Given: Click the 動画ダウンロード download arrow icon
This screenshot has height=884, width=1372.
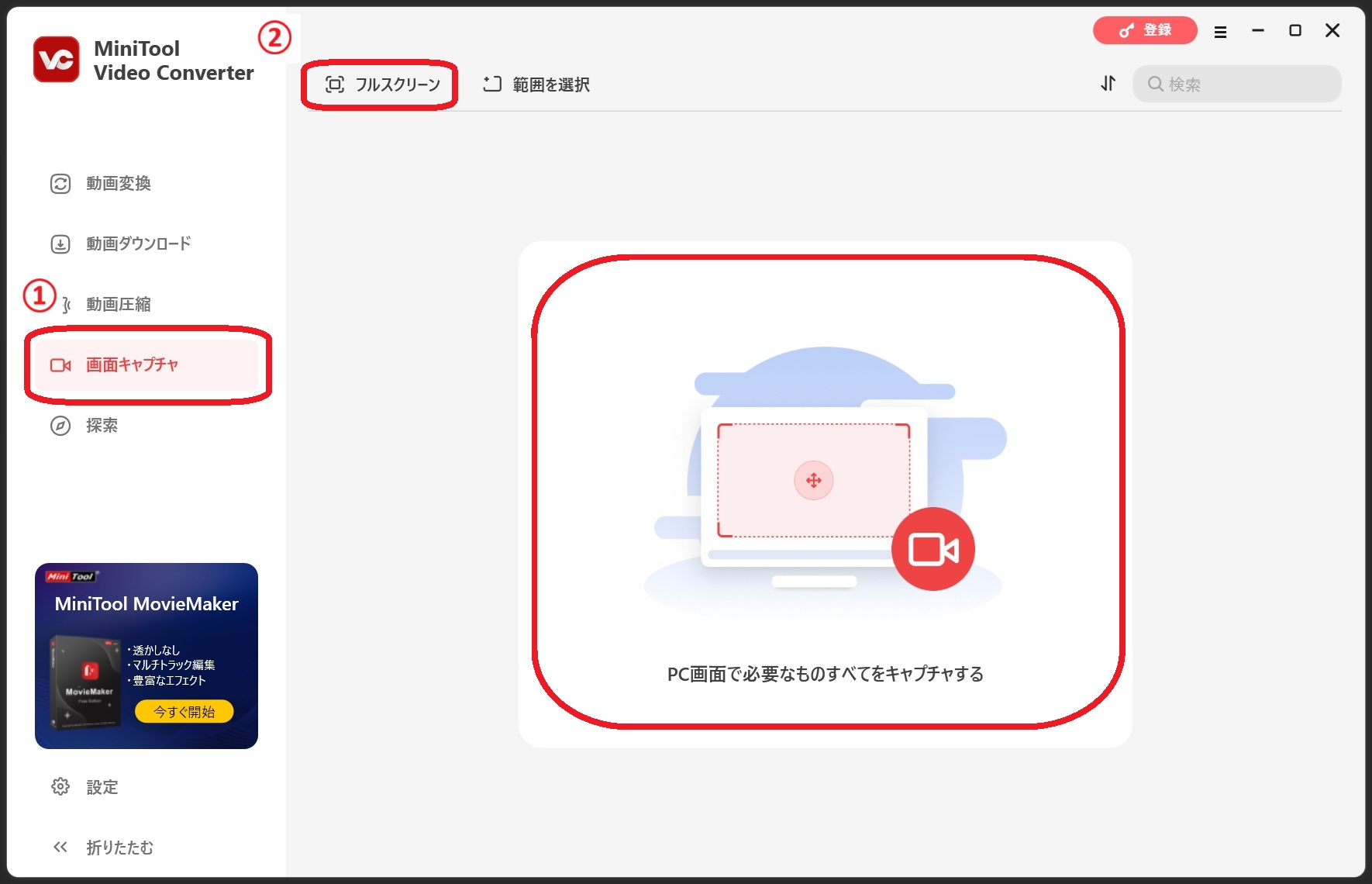Looking at the screenshot, I should click(60, 244).
